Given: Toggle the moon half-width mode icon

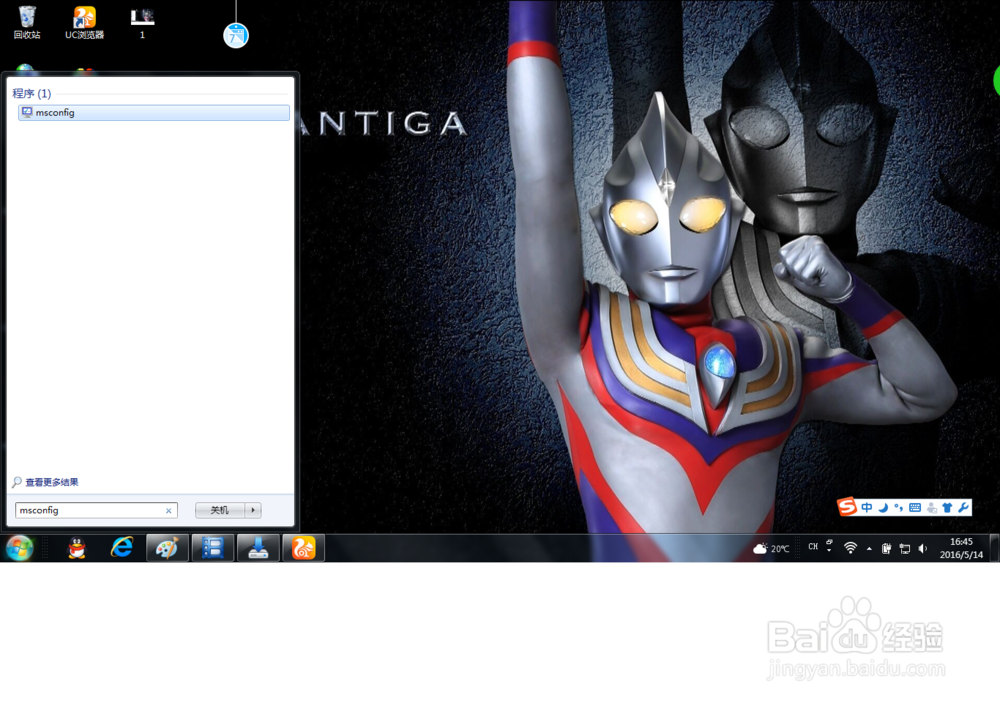Looking at the screenshot, I should (x=883, y=508).
